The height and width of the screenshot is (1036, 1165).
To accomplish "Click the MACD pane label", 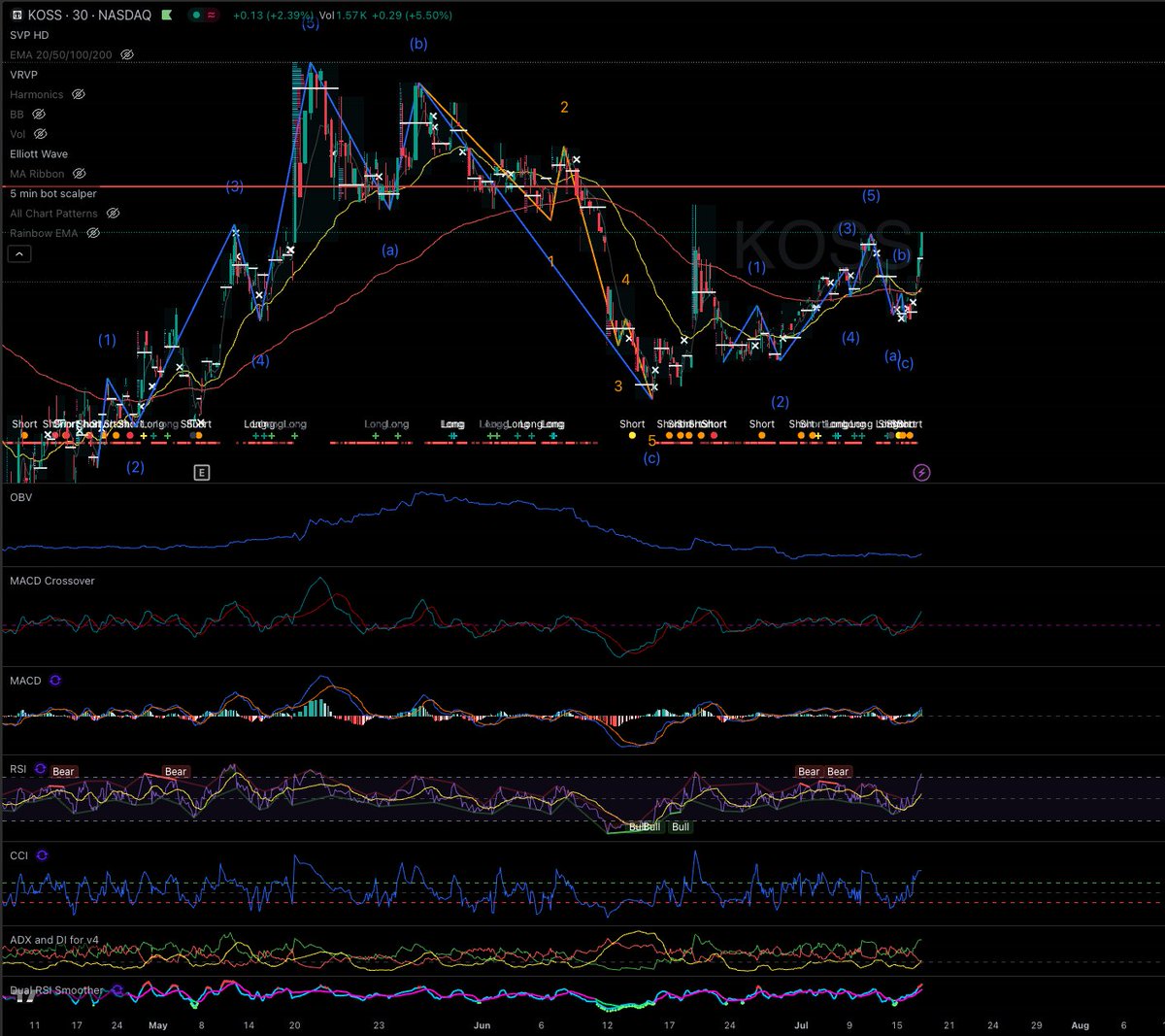I will 26,681.
